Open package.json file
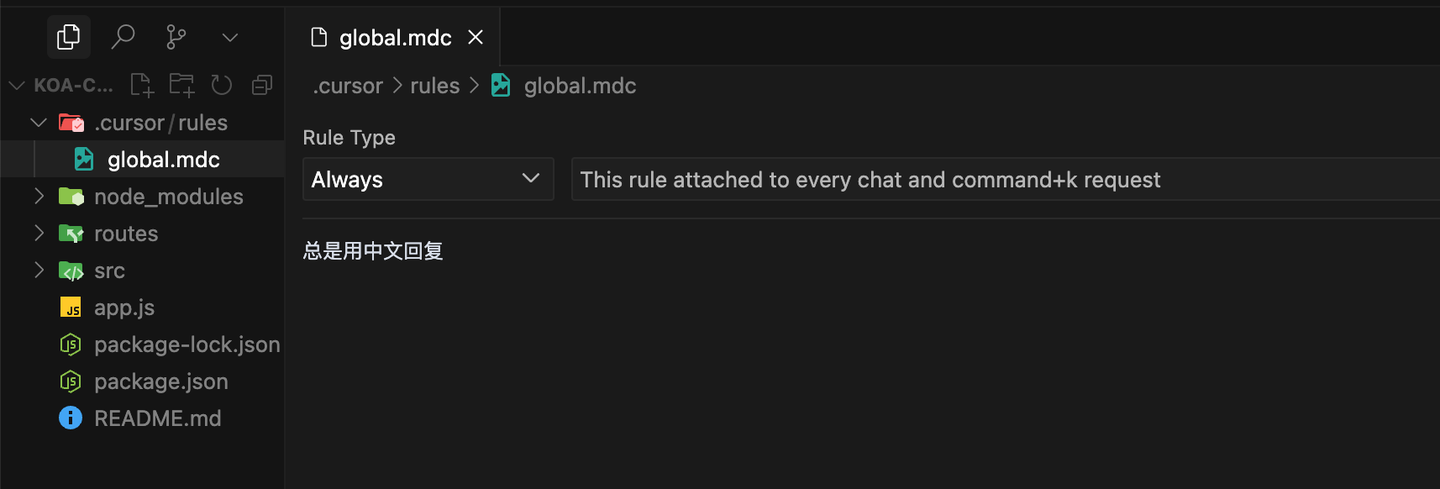This screenshot has width=1440, height=489. pos(161,382)
